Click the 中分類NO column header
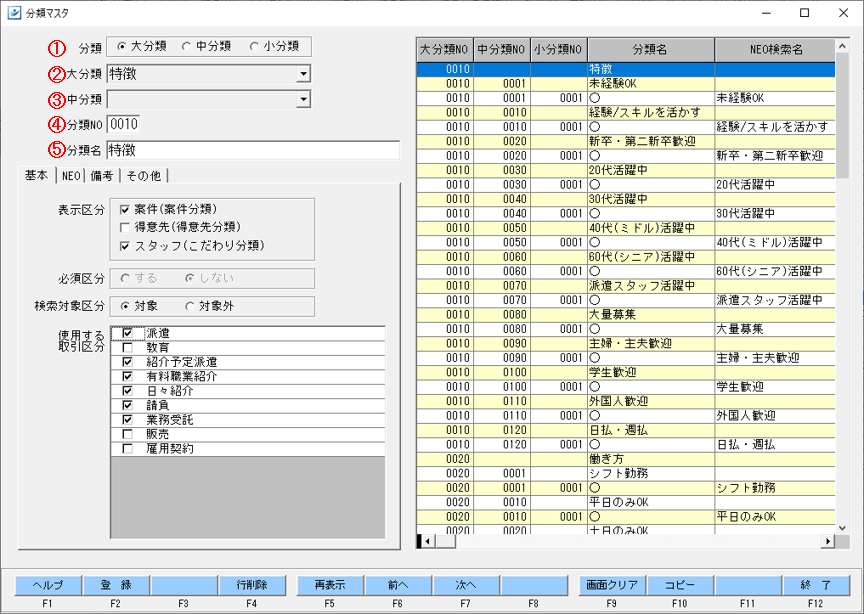The width and height of the screenshot is (864, 614). coord(501,50)
